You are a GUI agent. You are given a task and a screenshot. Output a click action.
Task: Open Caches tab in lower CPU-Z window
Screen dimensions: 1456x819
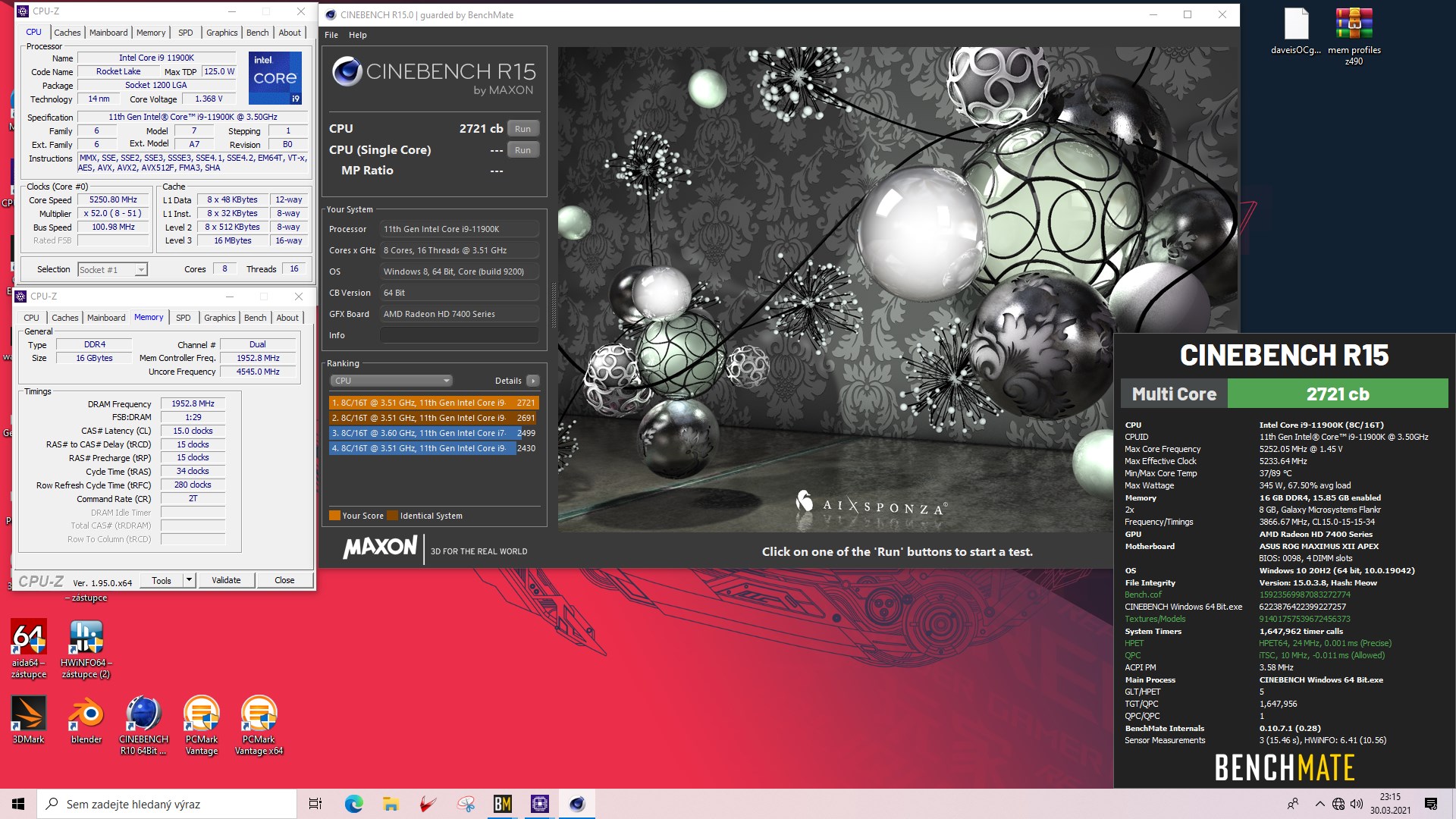coord(64,318)
